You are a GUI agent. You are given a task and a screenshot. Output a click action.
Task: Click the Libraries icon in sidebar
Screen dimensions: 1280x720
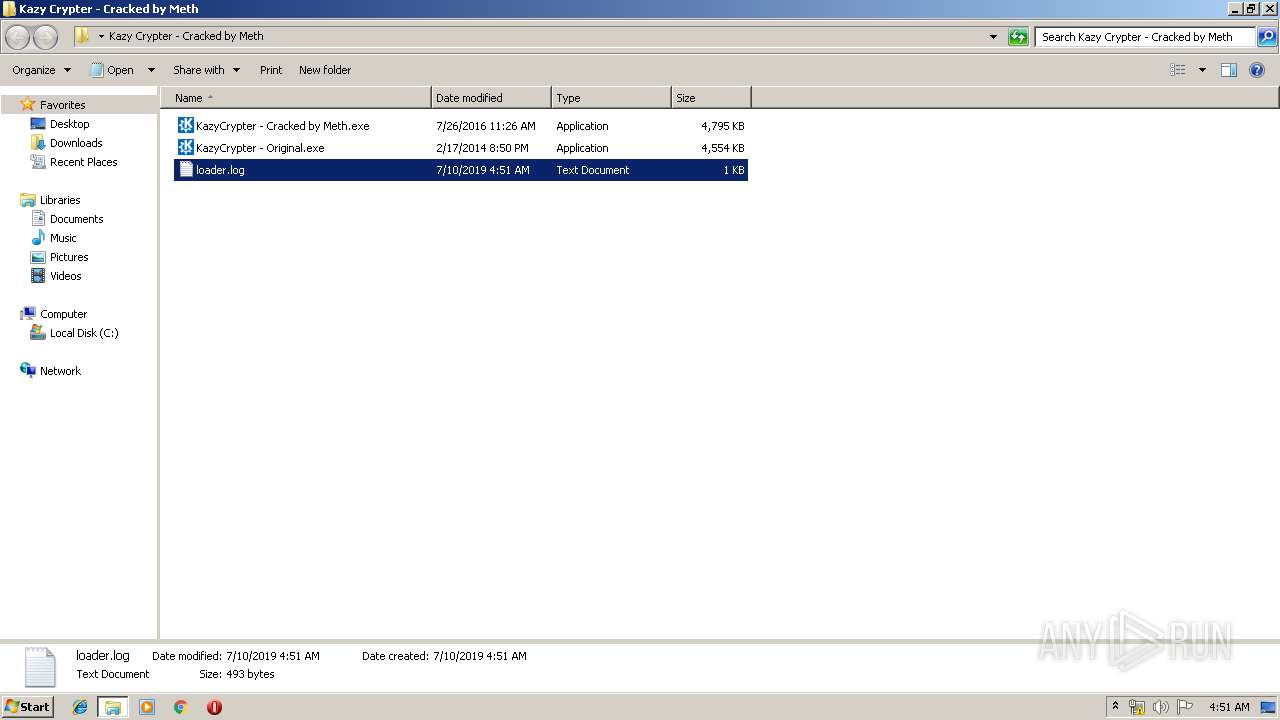click(28, 200)
